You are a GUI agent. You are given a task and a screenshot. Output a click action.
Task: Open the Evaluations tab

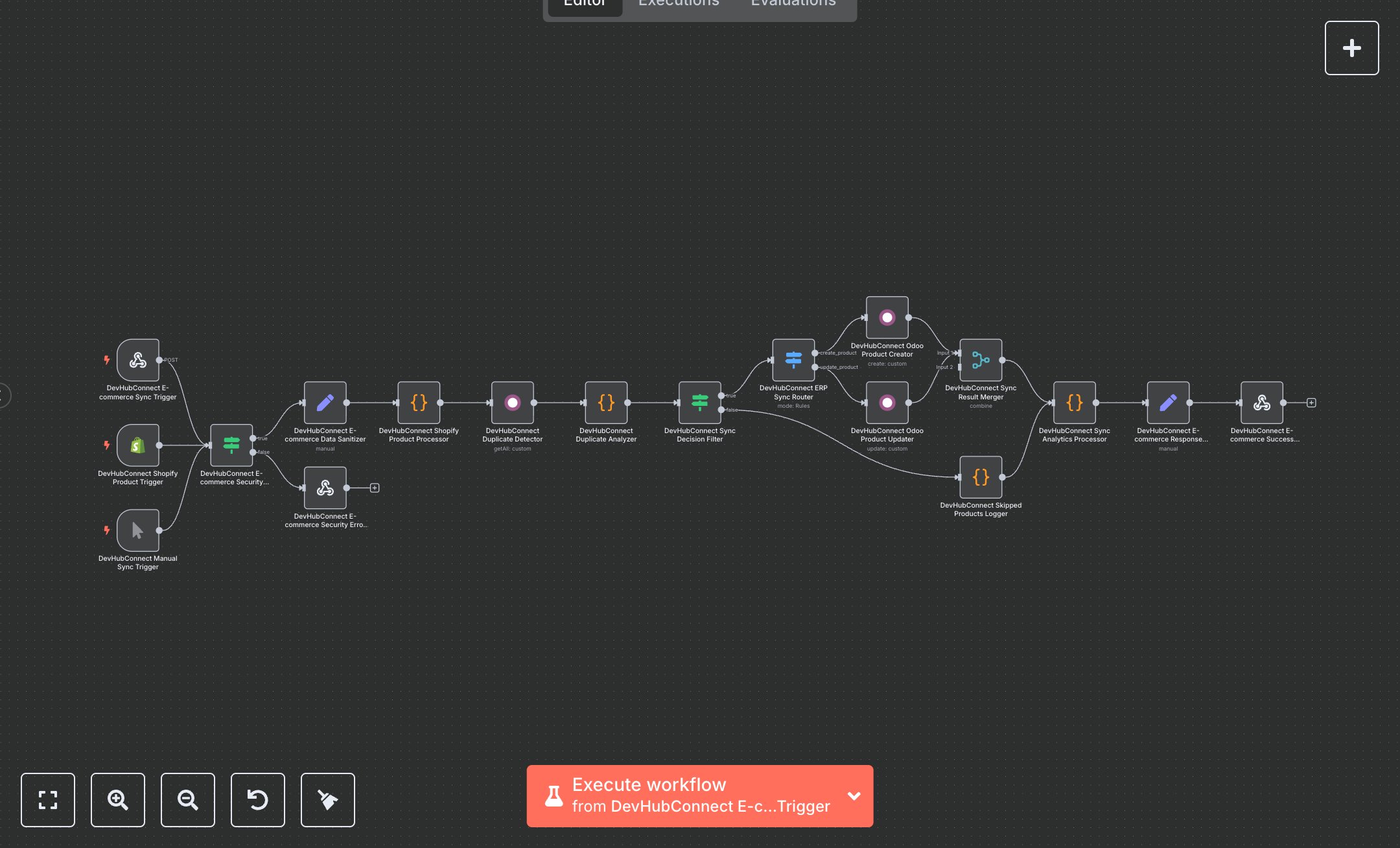(x=792, y=5)
